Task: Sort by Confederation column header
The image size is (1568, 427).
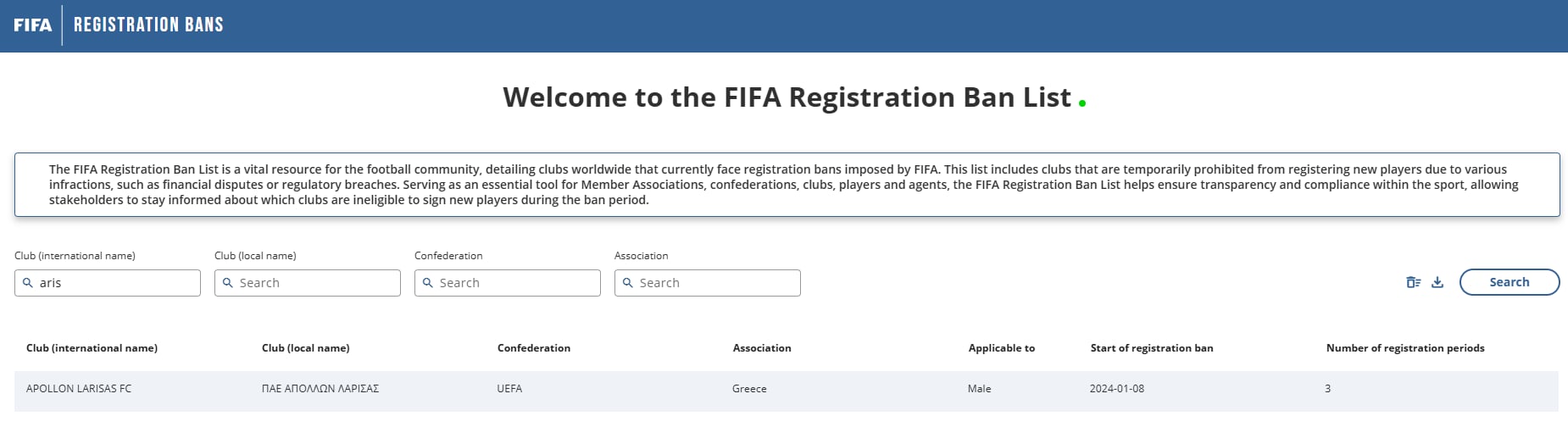Action: (x=534, y=348)
